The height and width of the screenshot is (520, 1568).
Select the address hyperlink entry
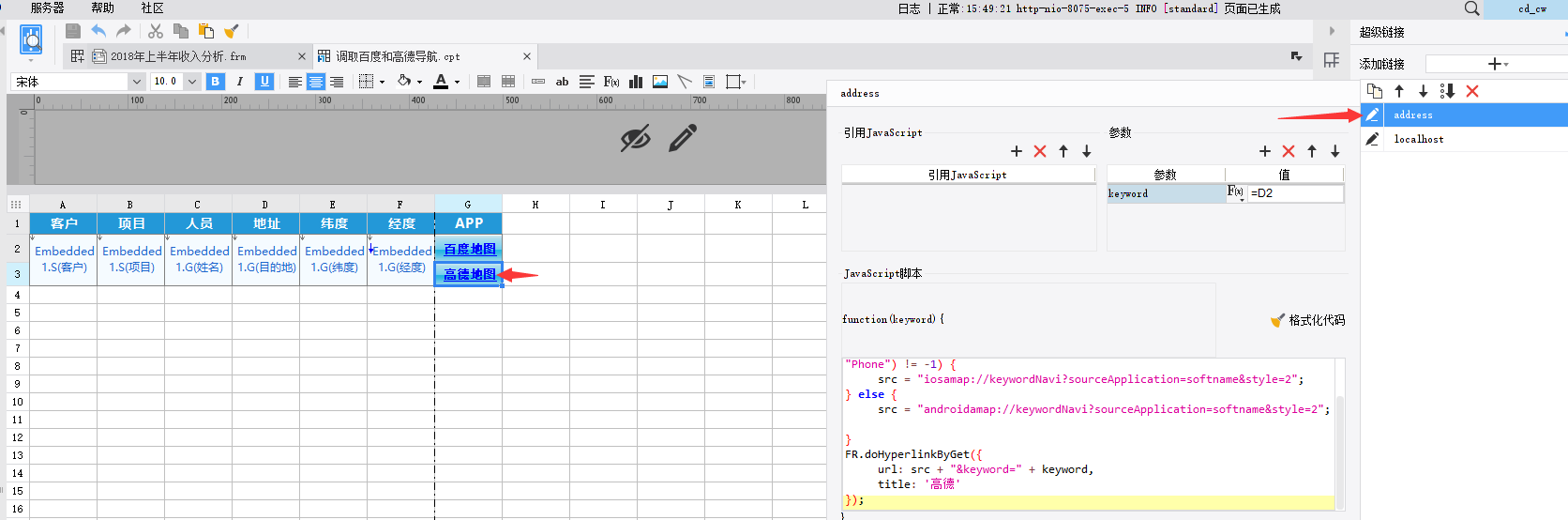coord(1465,115)
